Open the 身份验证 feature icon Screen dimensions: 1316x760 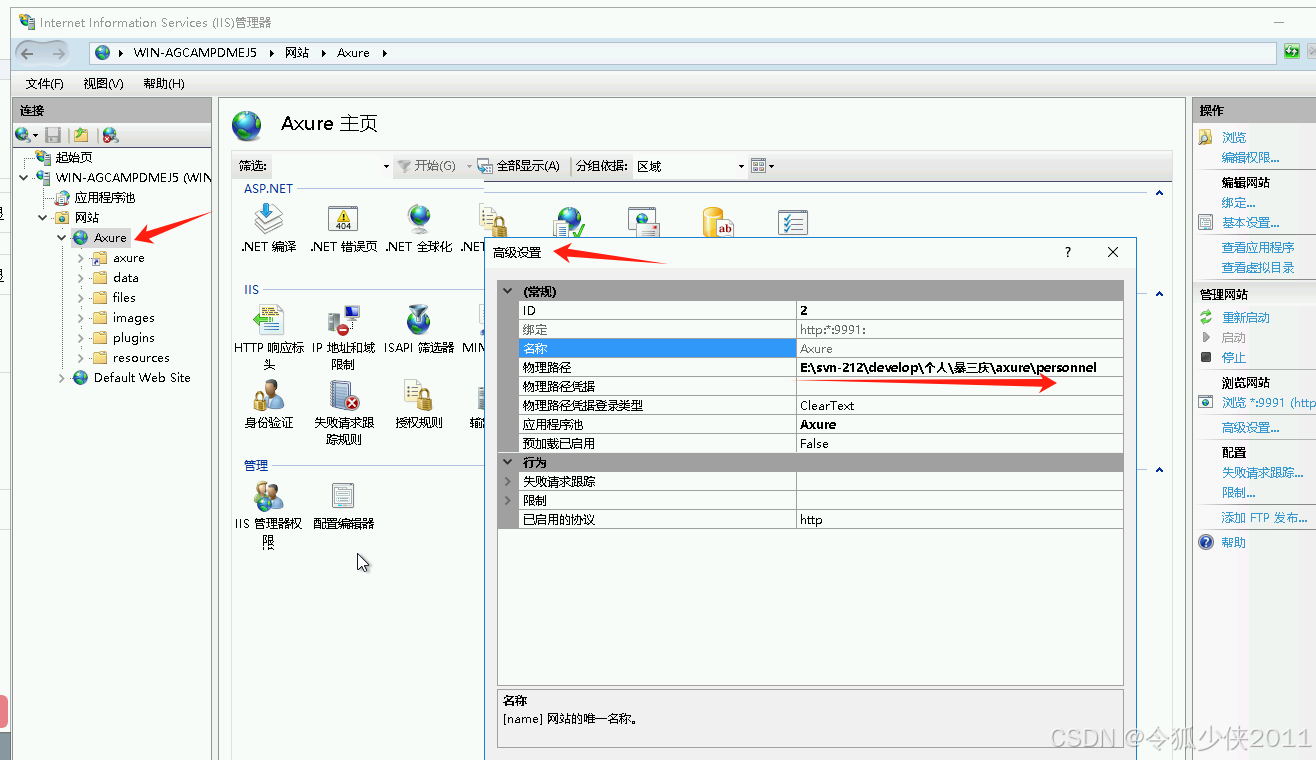(268, 396)
